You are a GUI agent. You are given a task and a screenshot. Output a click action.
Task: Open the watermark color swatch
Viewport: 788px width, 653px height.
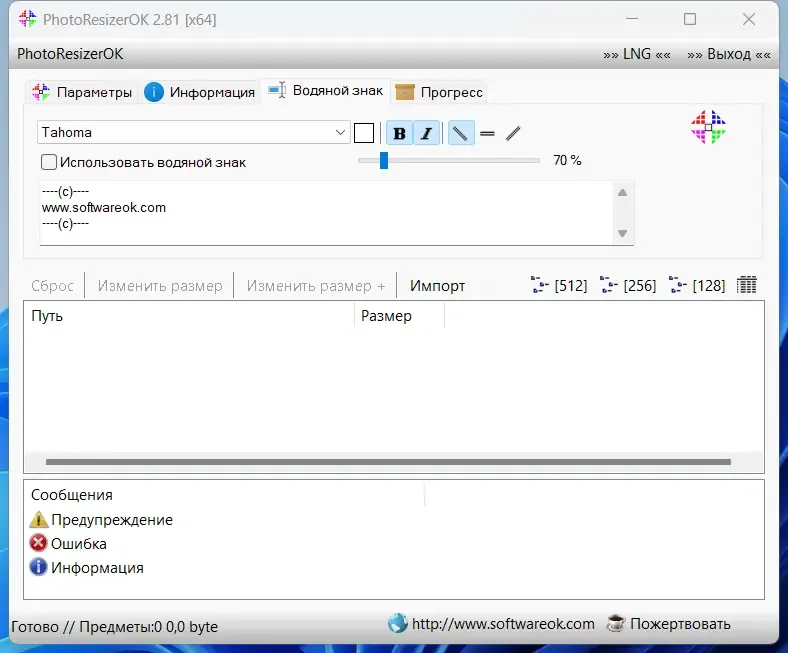pyautogui.click(x=364, y=133)
